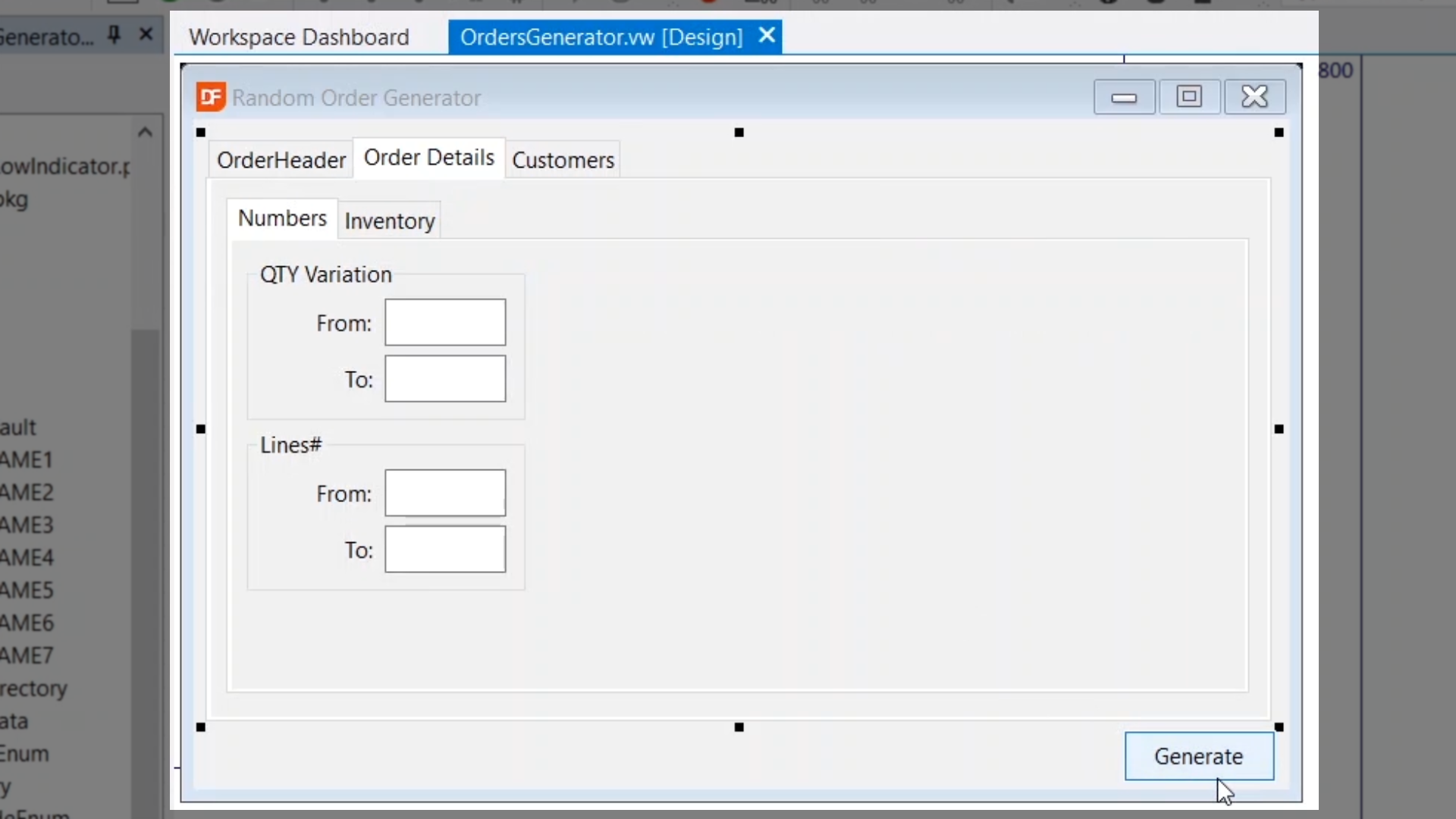The image size is (1456, 819).
Task: Click QTY Variation To input field
Action: (x=445, y=379)
